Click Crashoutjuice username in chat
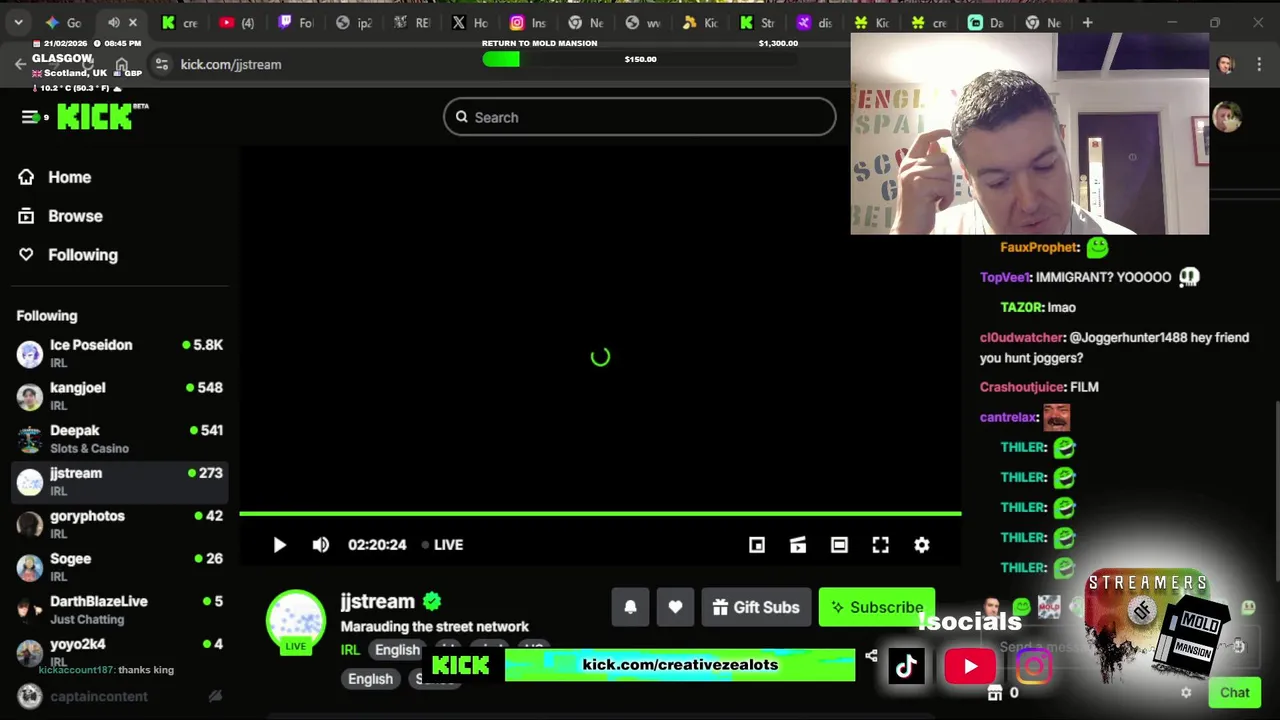The height and width of the screenshot is (720, 1280). click(1022, 387)
